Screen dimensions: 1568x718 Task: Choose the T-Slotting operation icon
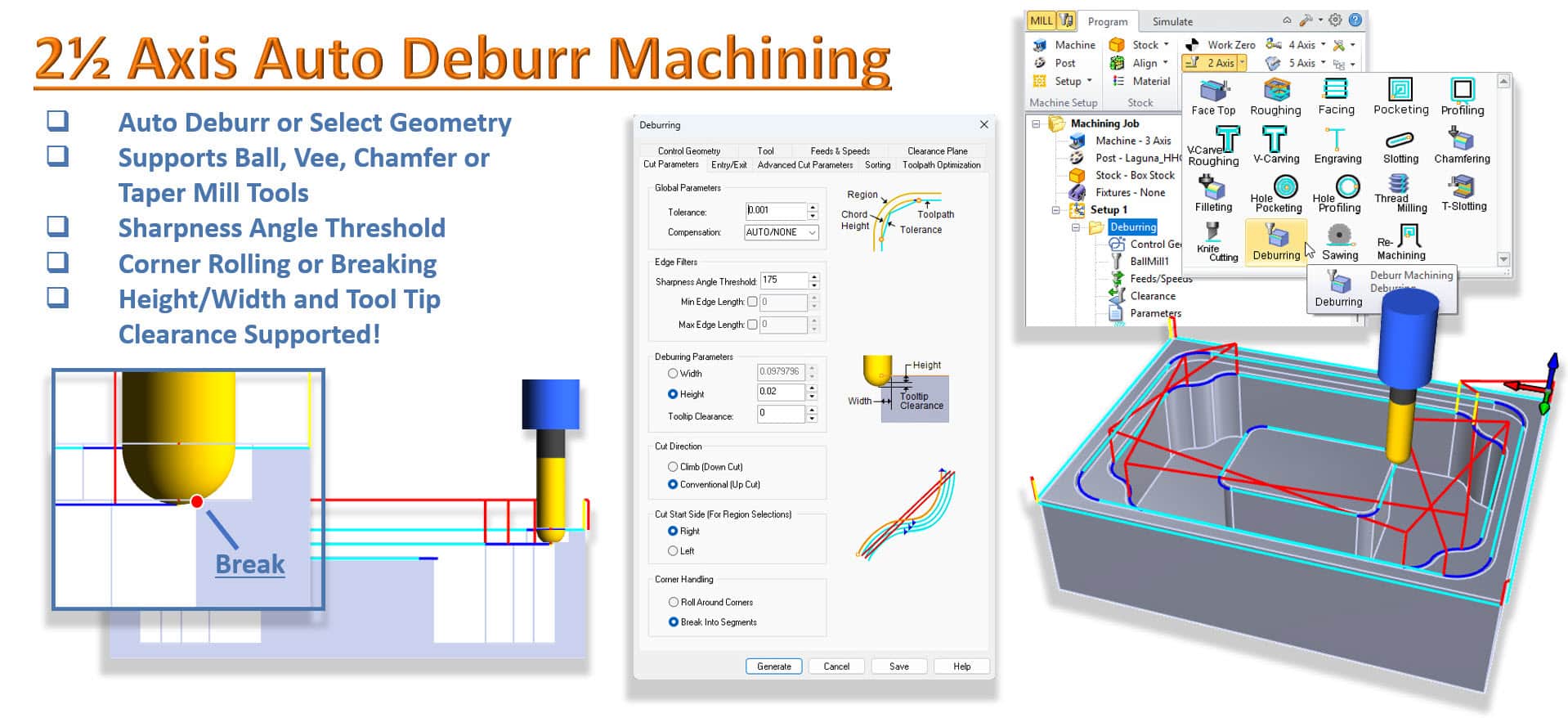tap(1463, 194)
